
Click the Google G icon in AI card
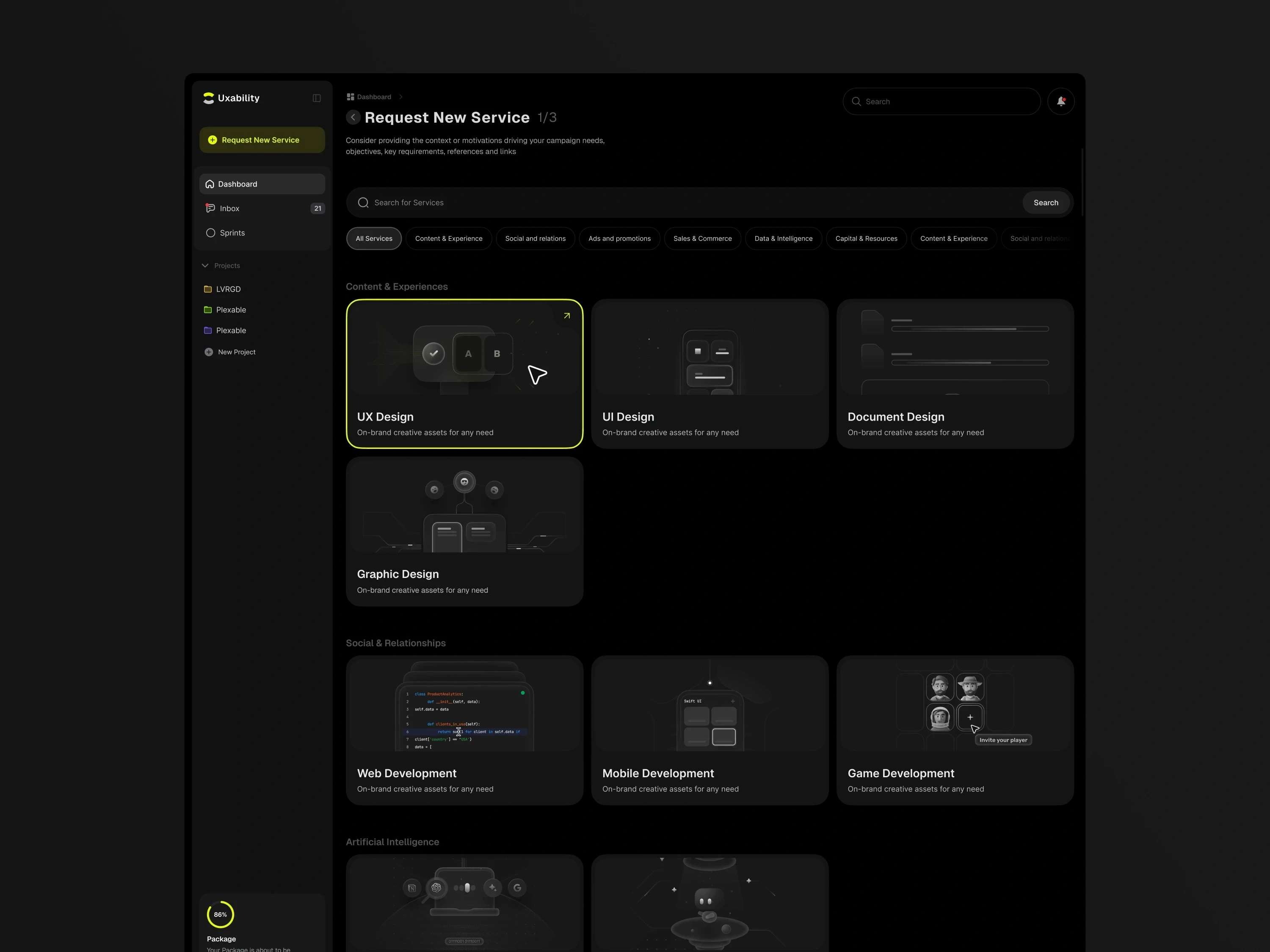(517, 888)
